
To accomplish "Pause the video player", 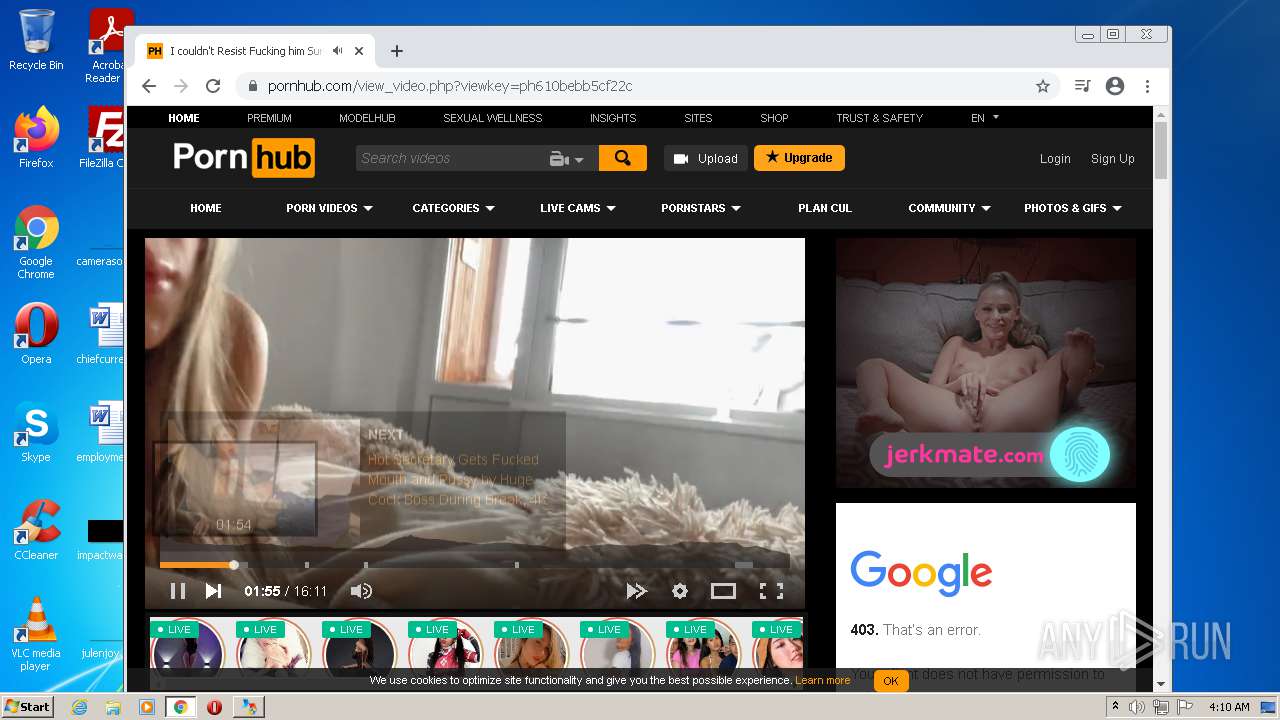I will click(x=178, y=591).
